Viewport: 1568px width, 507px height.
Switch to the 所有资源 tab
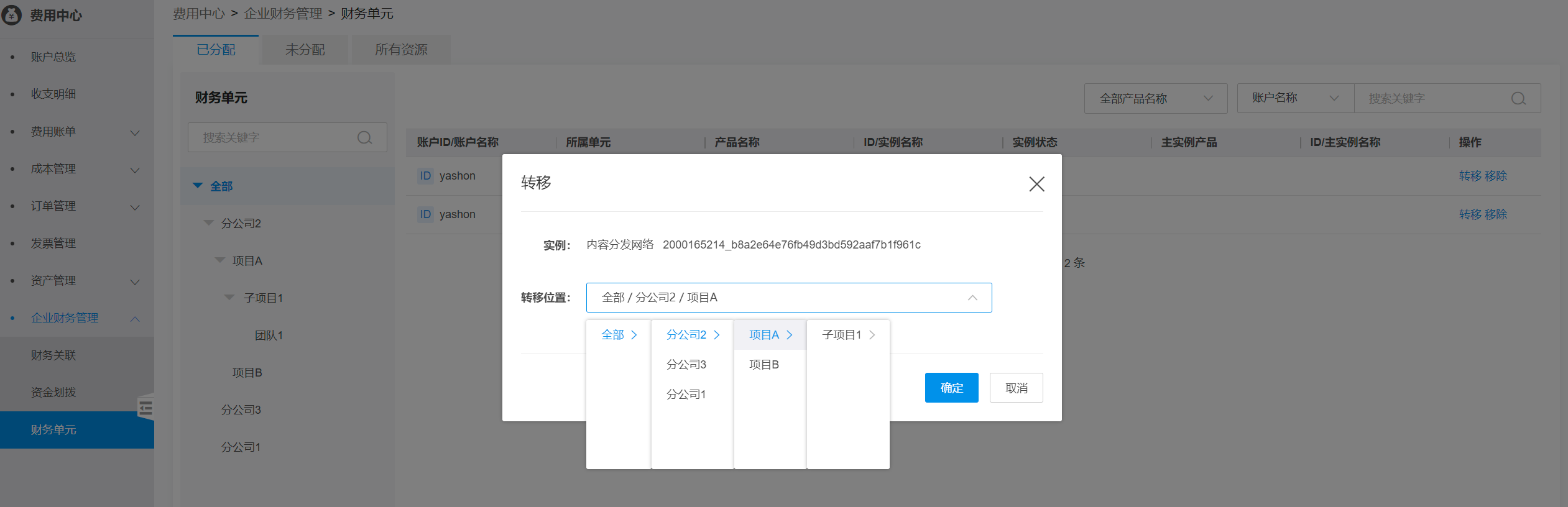point(401,50)
